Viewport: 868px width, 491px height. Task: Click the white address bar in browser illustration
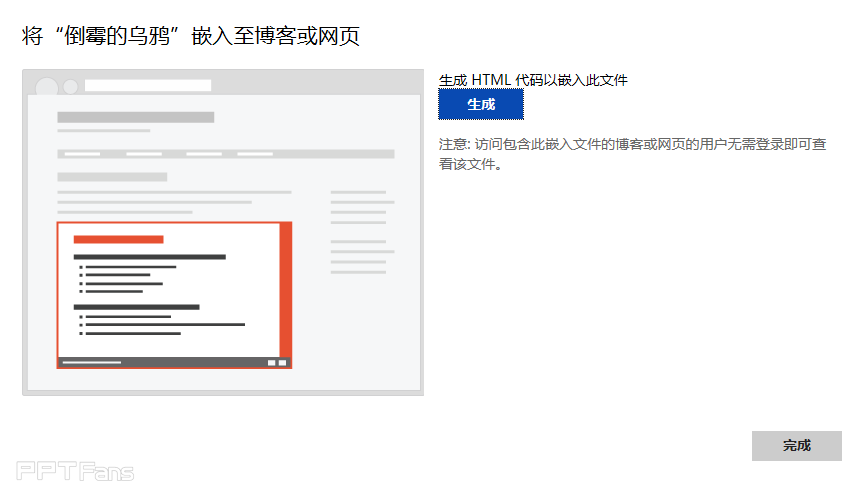click(x=147, y=85)
